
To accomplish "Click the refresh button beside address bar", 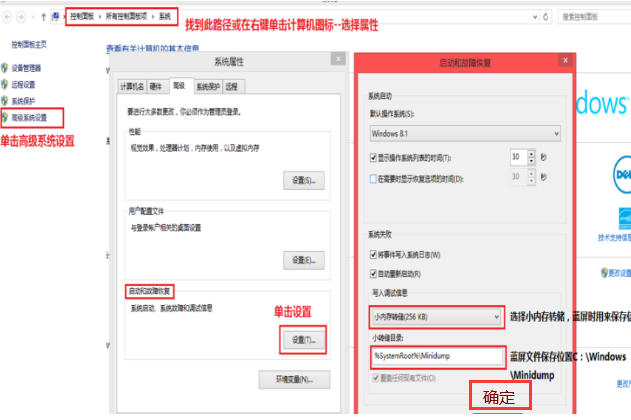I will pyautogui.click(x=546, y=17).
